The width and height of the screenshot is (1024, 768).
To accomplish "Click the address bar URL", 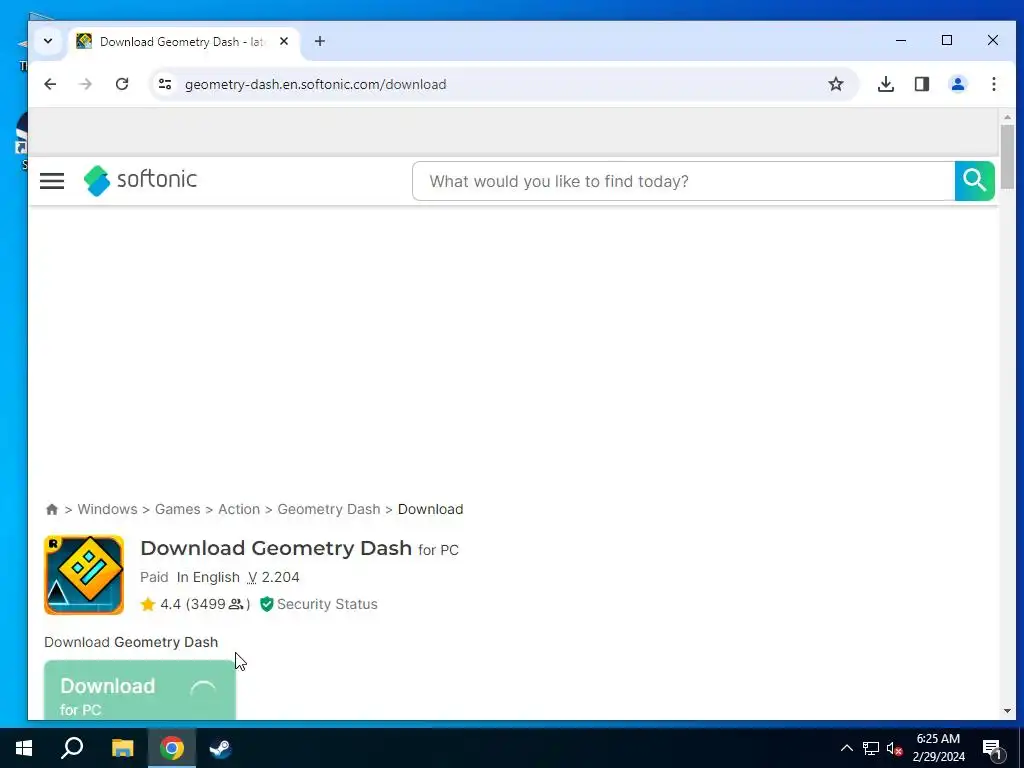I will (315, 84).
